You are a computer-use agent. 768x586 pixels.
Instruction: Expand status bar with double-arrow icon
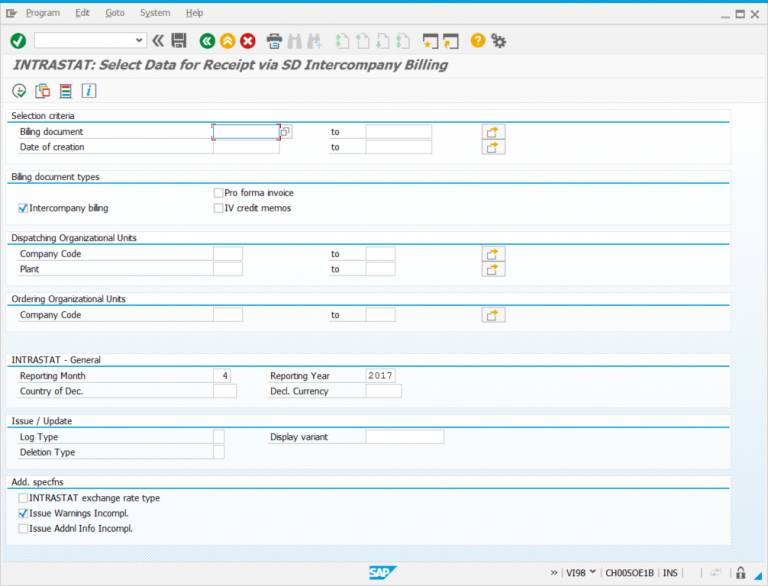coord(554,572)
